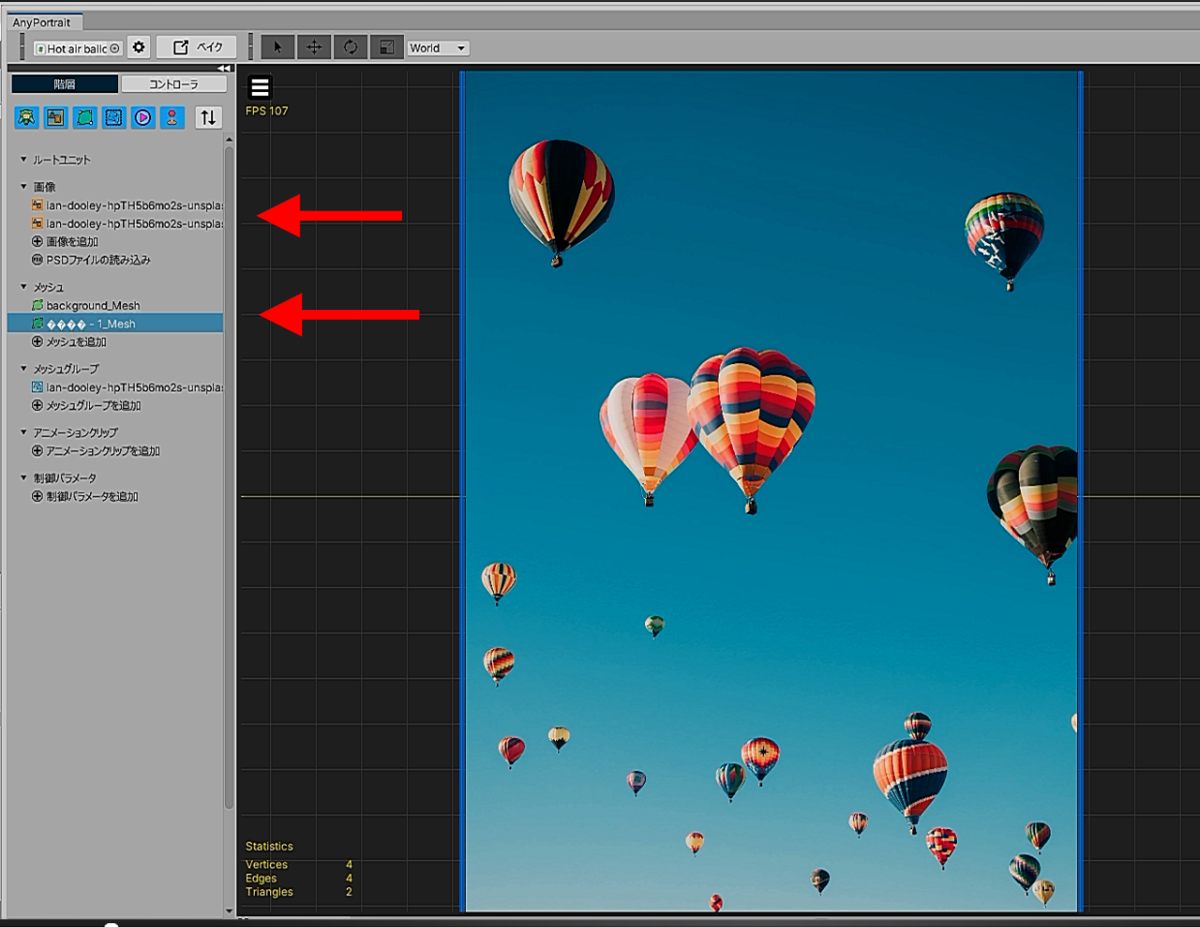The width and height of the screenshot is (1200, 927).
Task: Collapse the 制御パラメータ section
Action: click(x=23, y=478)
